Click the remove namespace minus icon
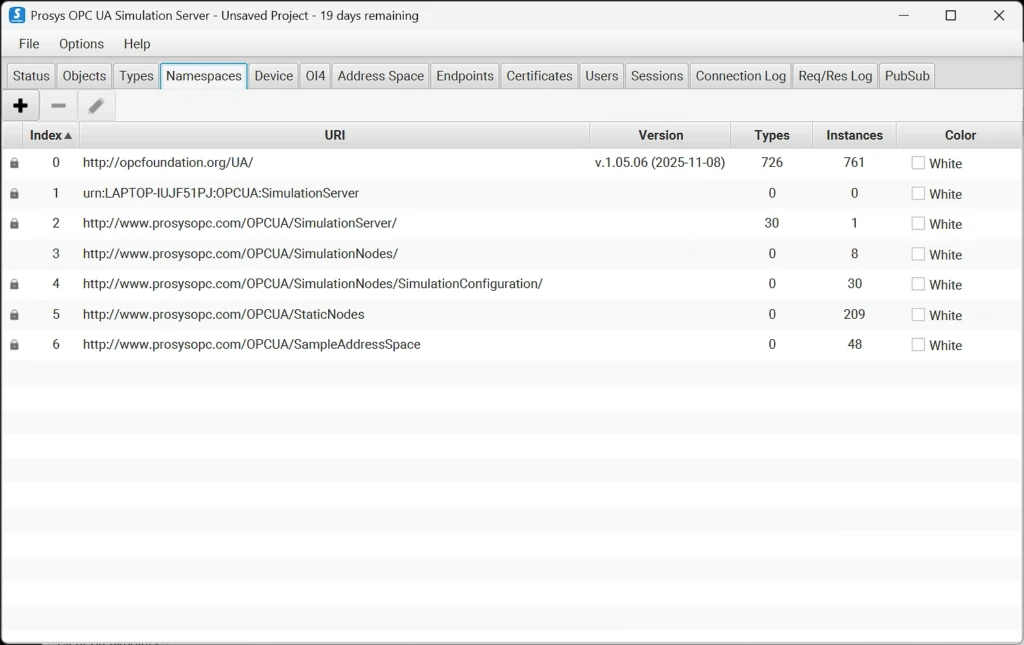 [58, 106]
